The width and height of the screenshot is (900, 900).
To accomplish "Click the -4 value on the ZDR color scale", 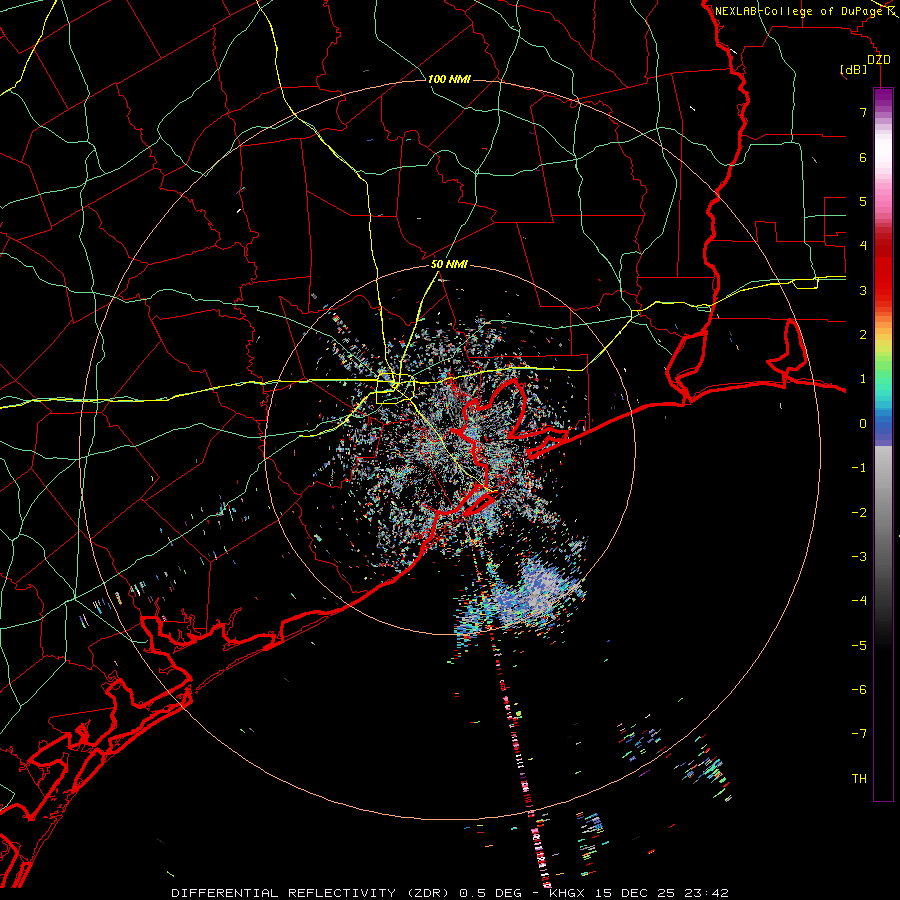I will 859,601.
